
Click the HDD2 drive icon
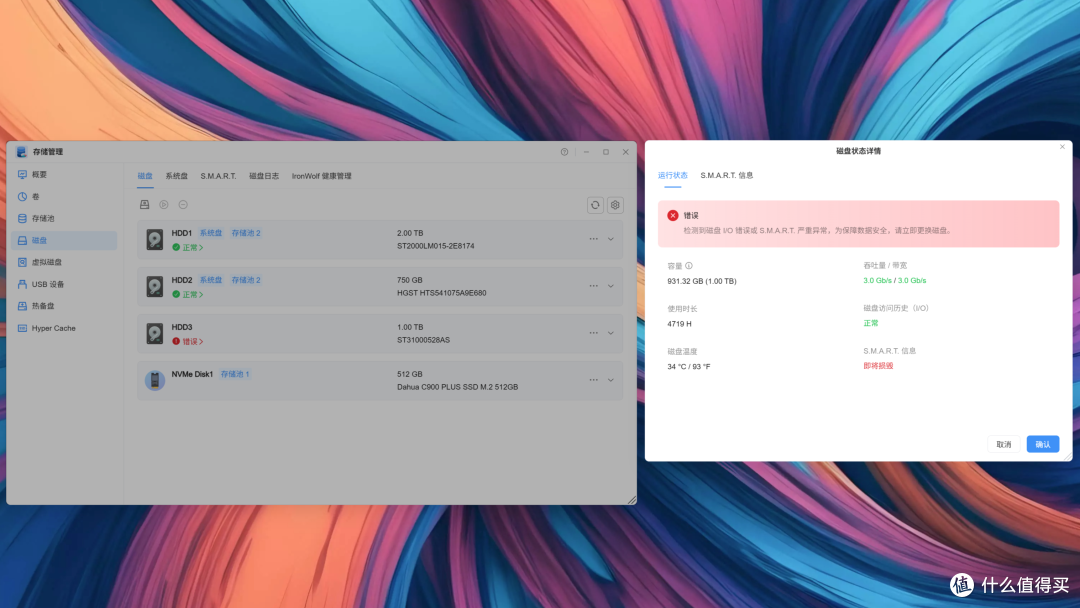click(154, 286)
